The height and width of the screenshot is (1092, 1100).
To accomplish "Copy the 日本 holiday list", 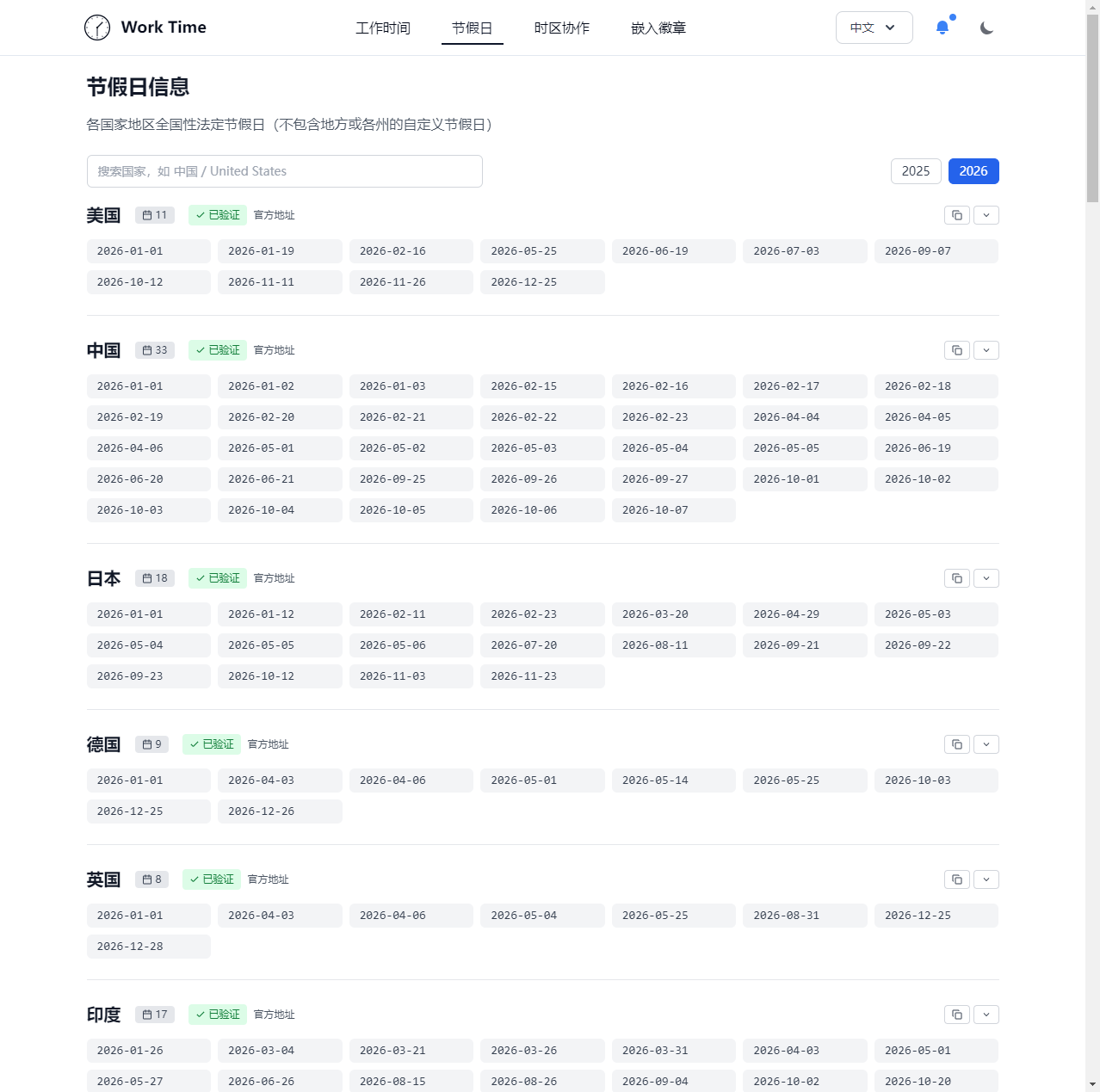I will 956,578.
